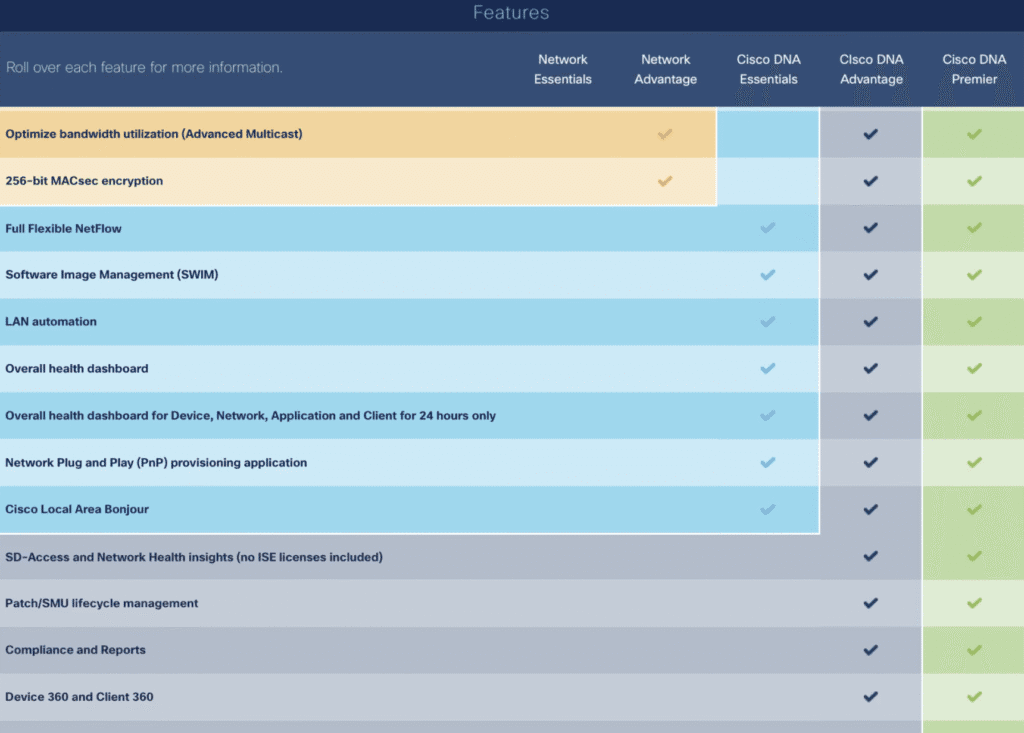Select the 256-bit MACsec encryption feature label
The height and width of the screenshot is (733, 1024).
(82, 181)
